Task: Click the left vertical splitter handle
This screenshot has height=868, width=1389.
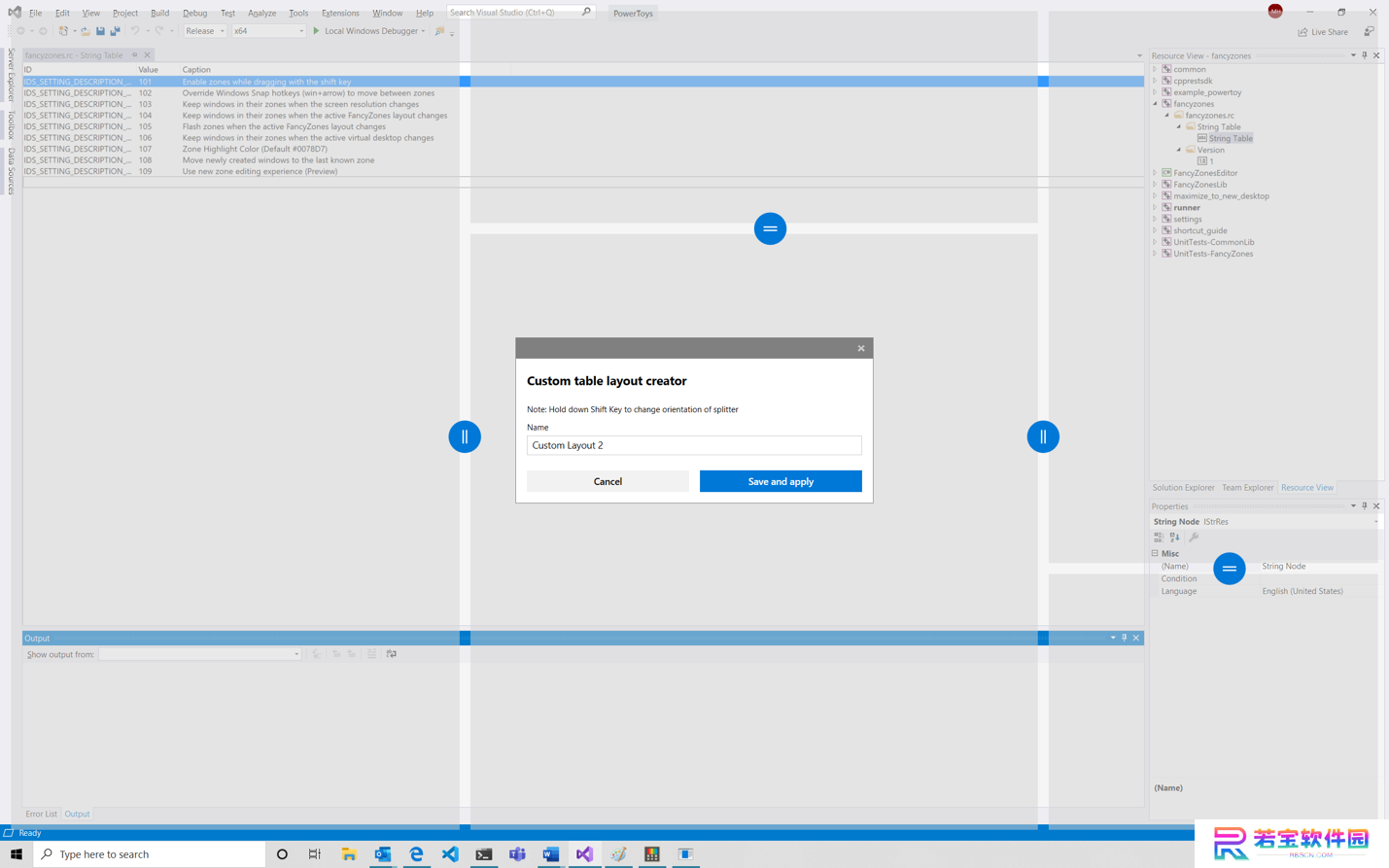Action: (x=465, y=436)
